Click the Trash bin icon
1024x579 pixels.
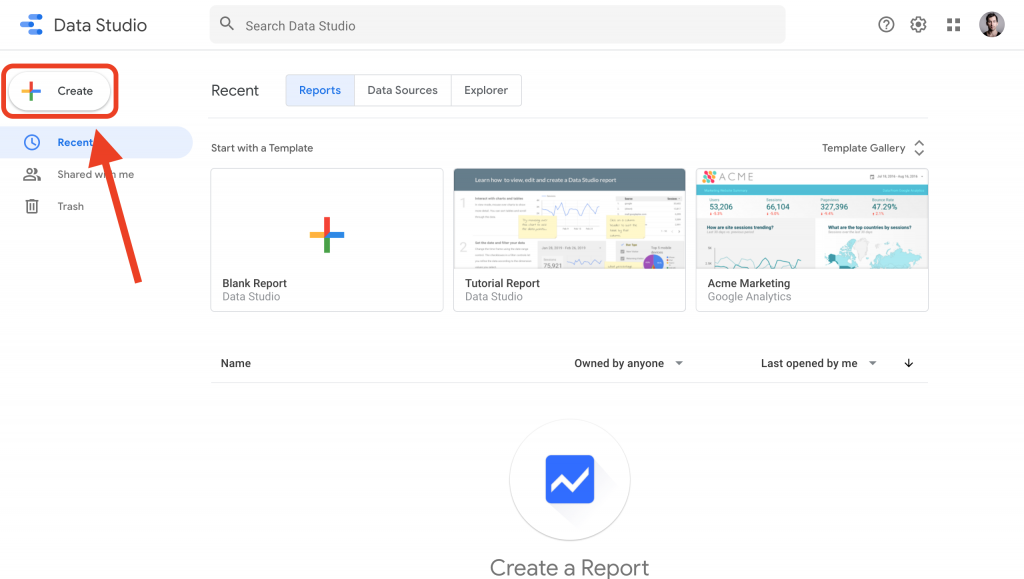coord(32,206)
